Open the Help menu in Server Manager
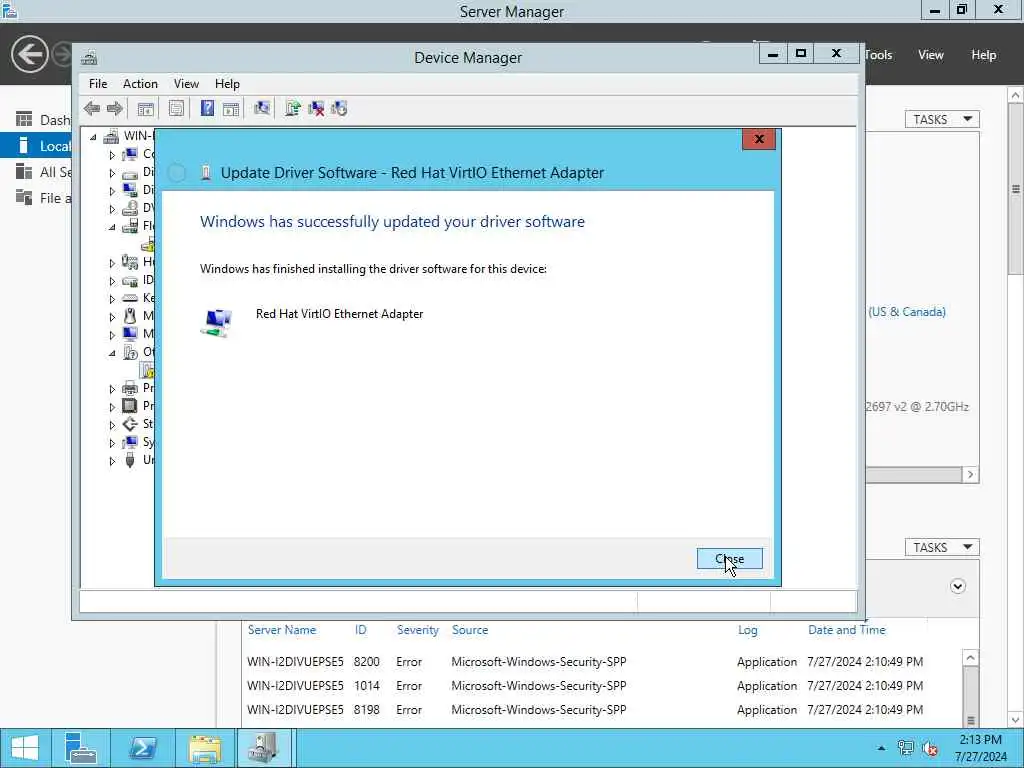This screenshot has width=1024, height=768. click(x=984, y=55)
